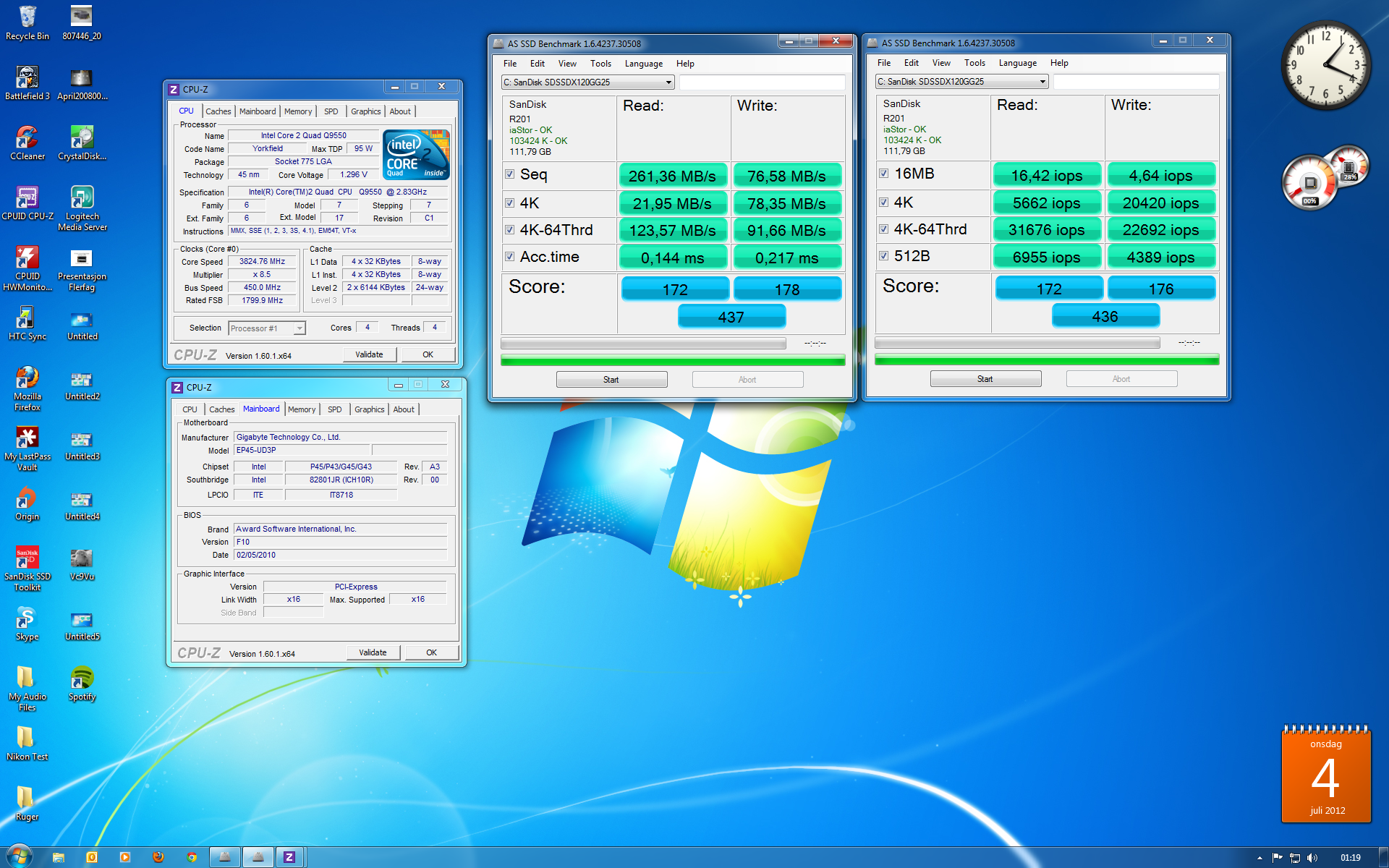Image resolution: width=1389 pixels, height=868 pixels.
Task: Click the CPU meter gadget
Action: coord(1309,182)
